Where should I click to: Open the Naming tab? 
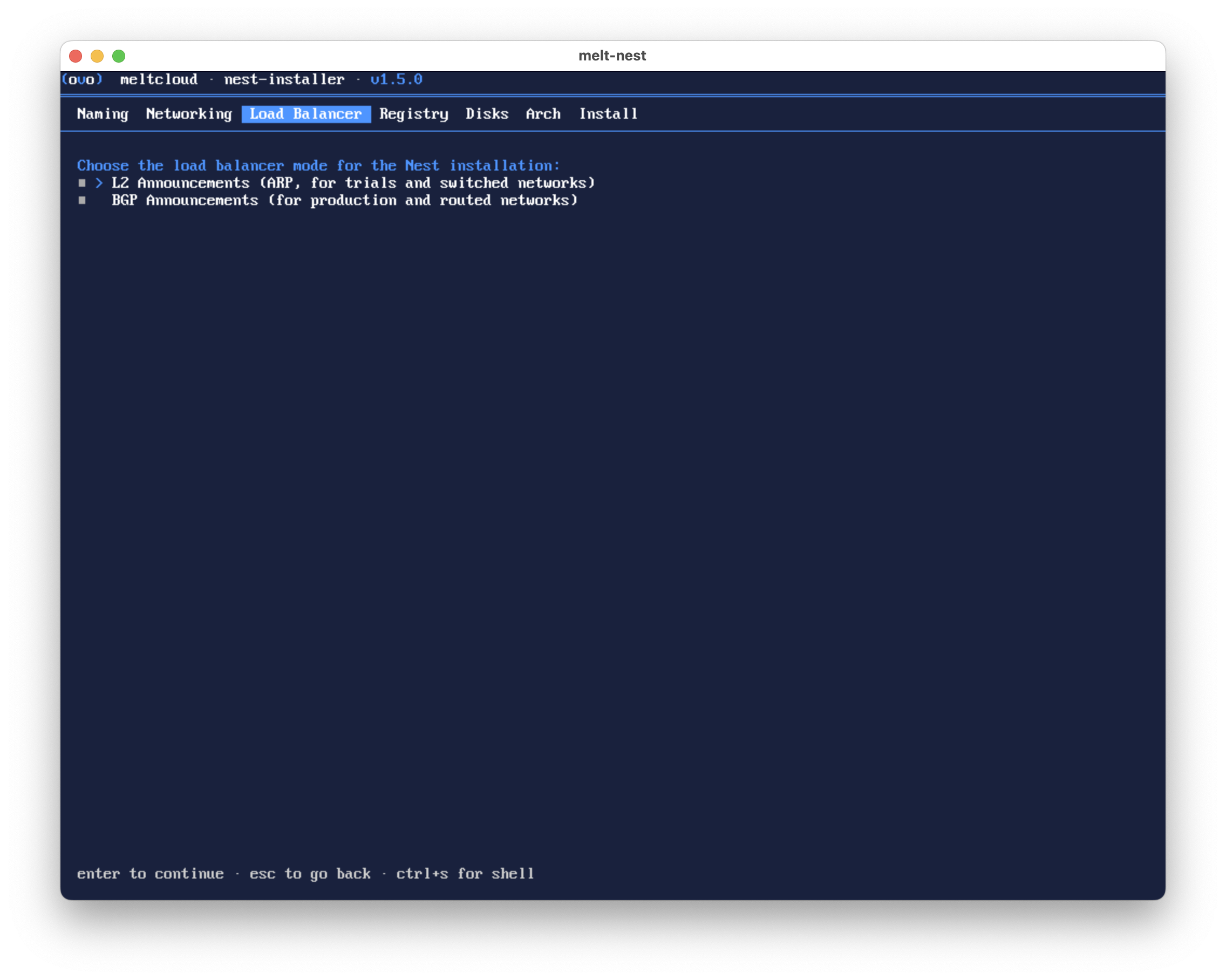103,114
